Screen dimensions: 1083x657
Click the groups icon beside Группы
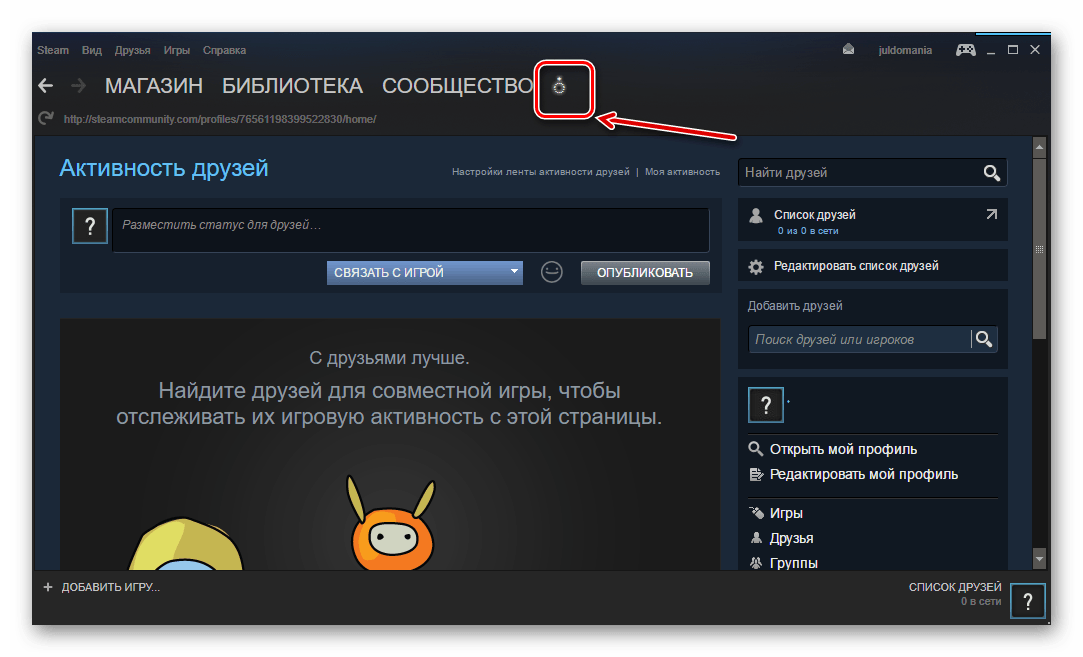click(756, 563)
